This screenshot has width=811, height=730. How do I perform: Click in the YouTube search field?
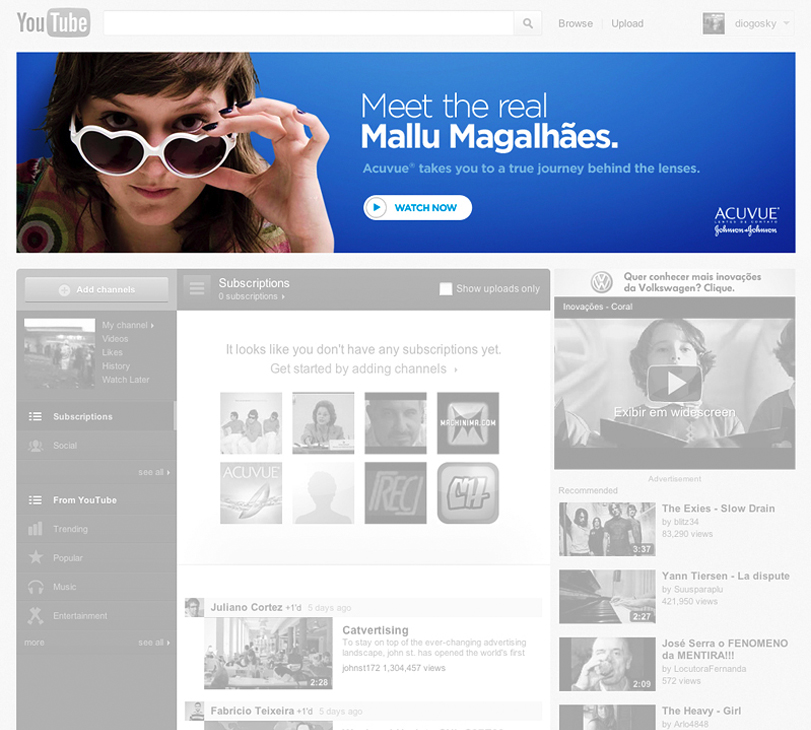click(309, 23)
